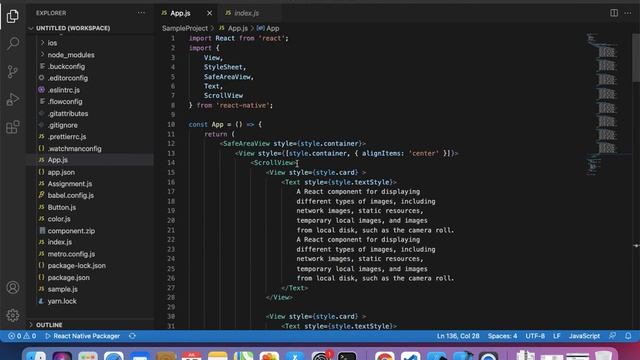Start the React Native Packager
The image size is (640, 360).
pos(82,336)
